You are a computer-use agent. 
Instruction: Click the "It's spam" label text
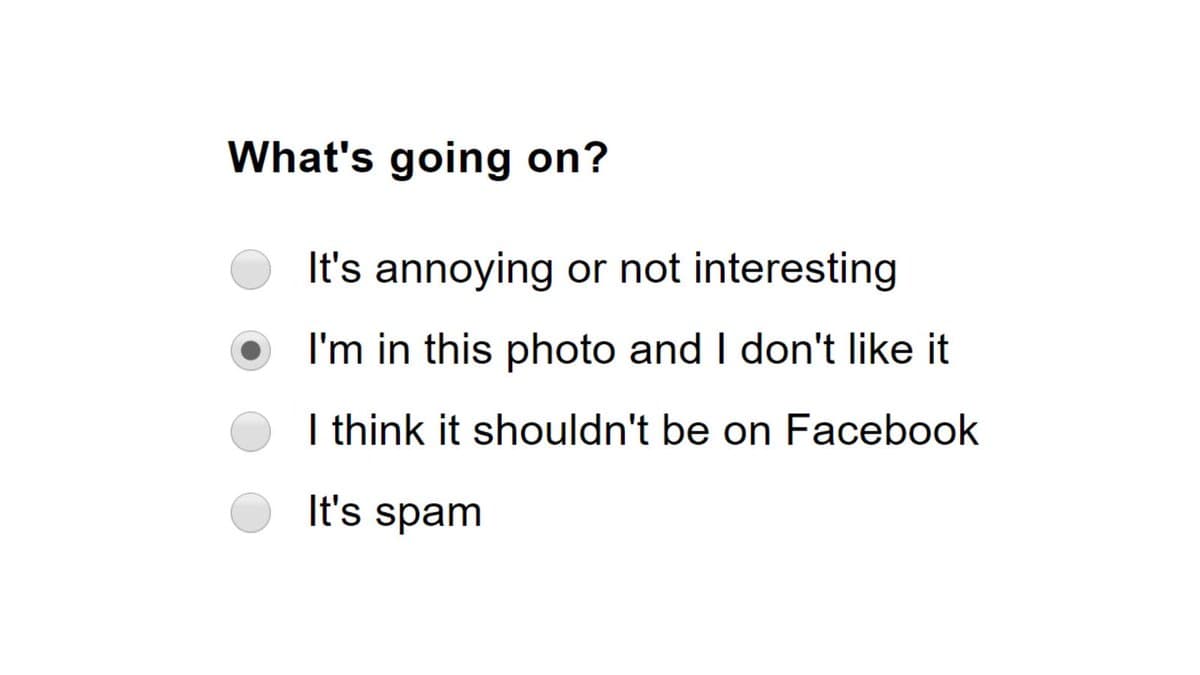(x=393, y=511)
